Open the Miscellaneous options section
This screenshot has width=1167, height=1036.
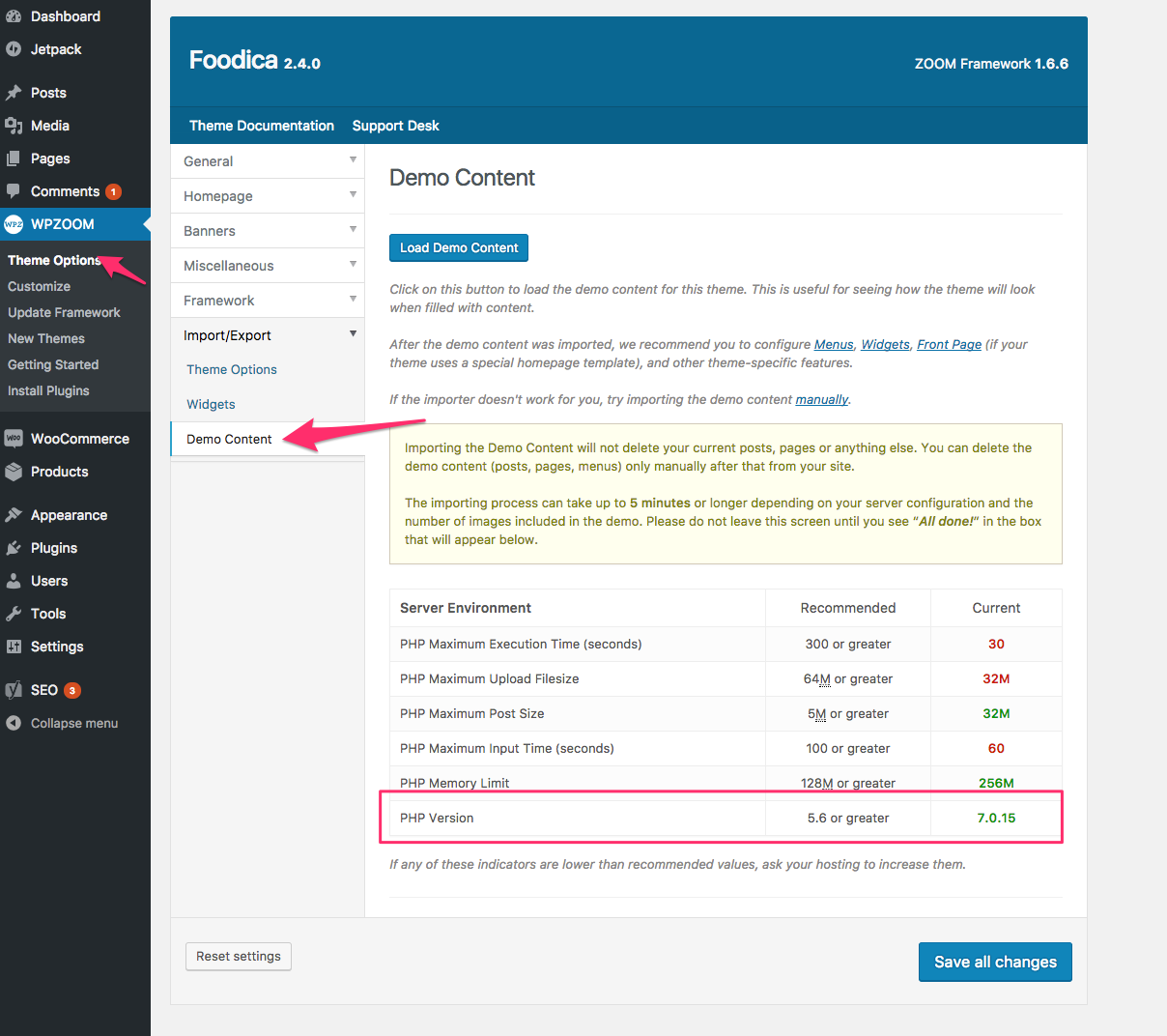click(268, 266)
